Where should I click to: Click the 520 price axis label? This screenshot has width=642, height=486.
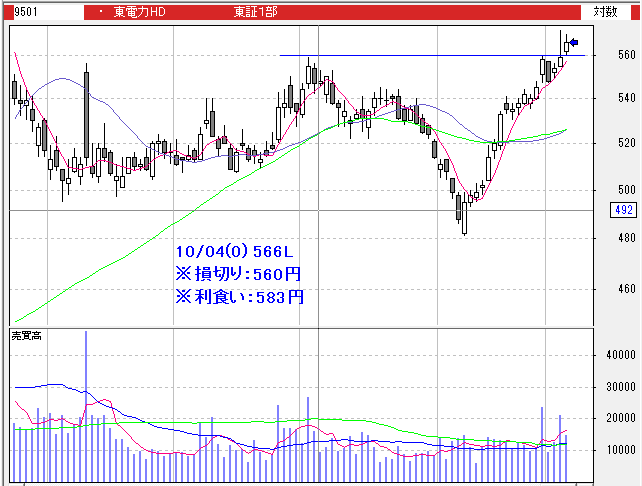click(x=627, y=143)
